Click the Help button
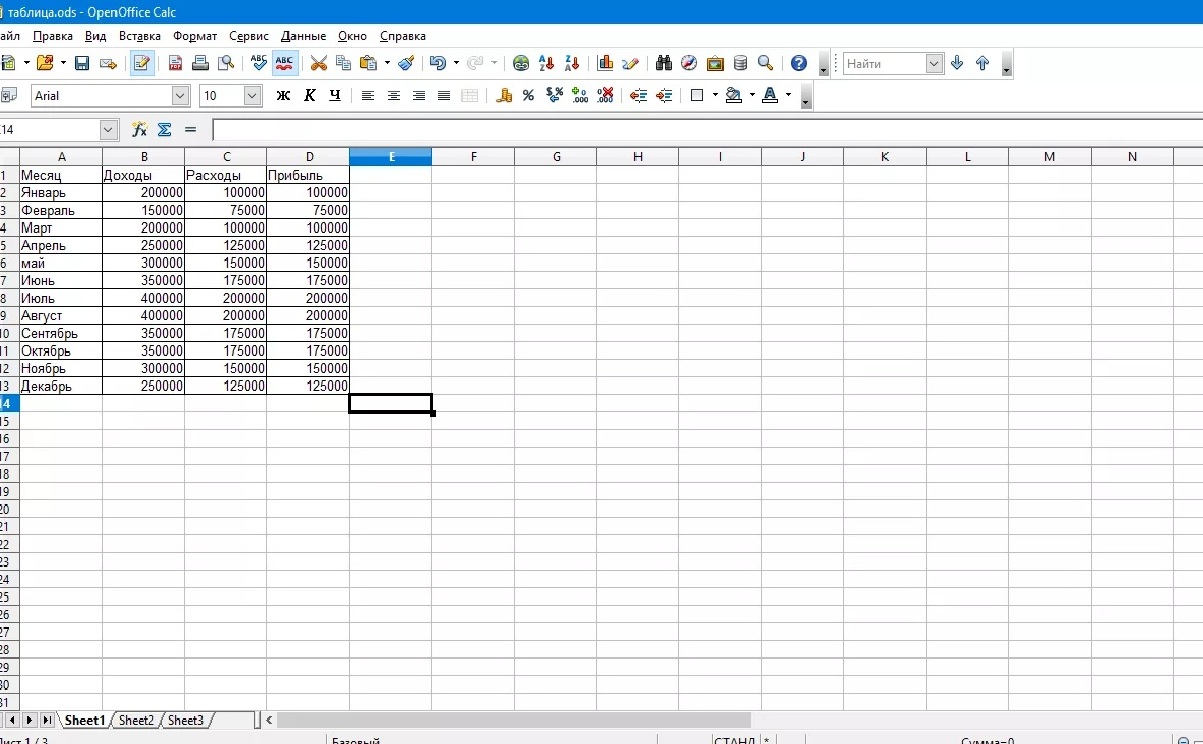 pos(798,62)
